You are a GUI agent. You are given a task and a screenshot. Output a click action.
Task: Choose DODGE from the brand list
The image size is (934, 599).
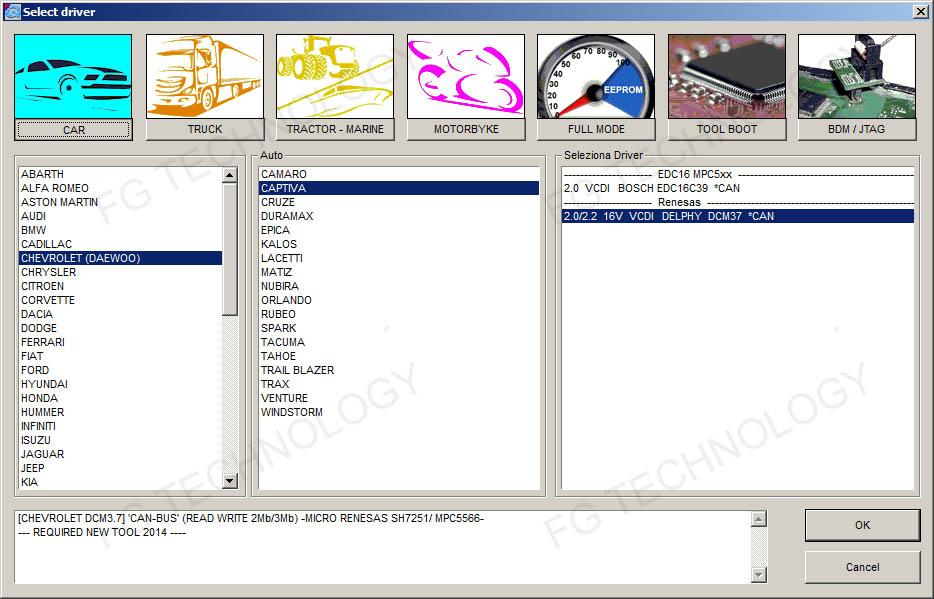[120, 328]
